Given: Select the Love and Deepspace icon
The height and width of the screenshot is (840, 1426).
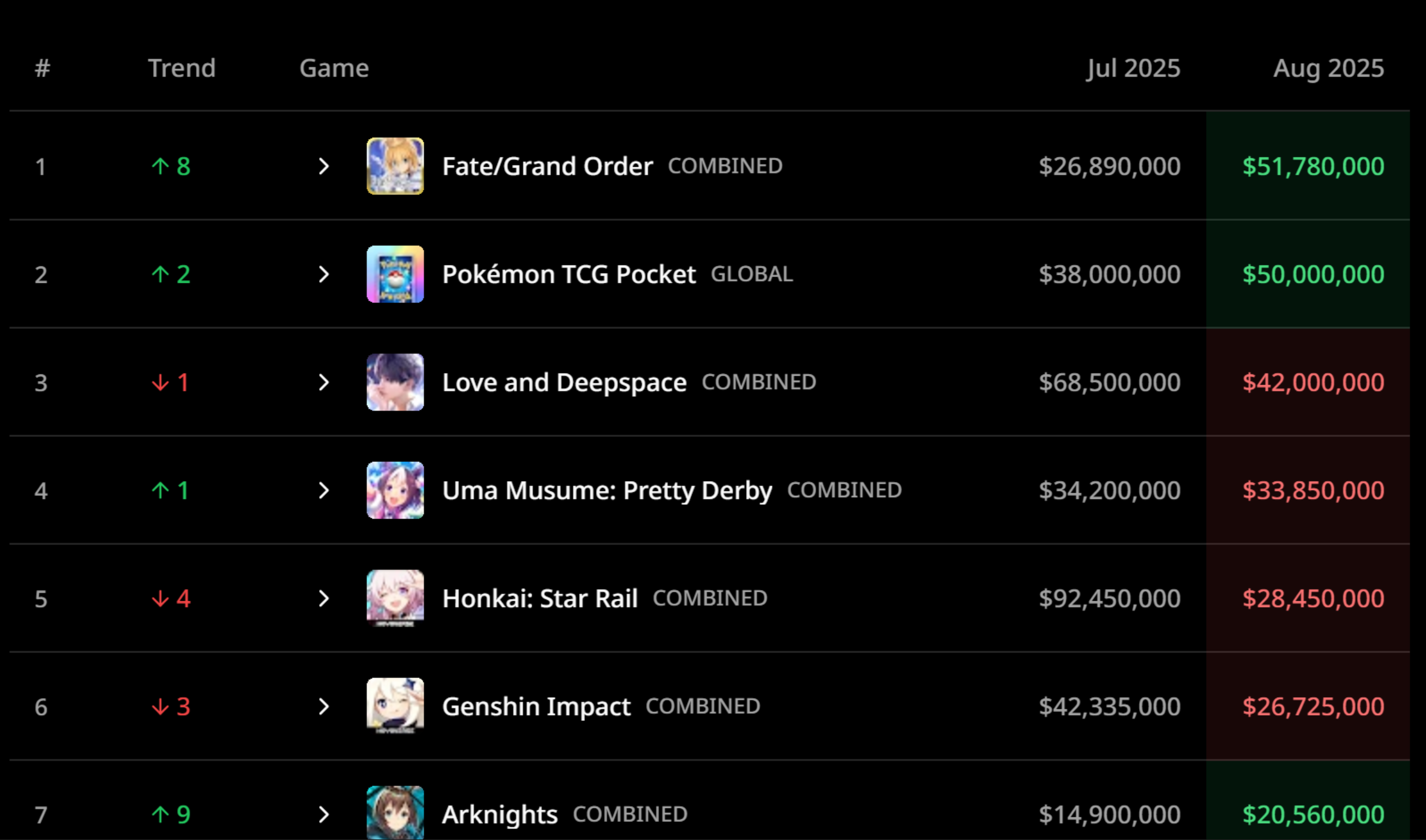Looking at the screenshot, I should 395,382.
